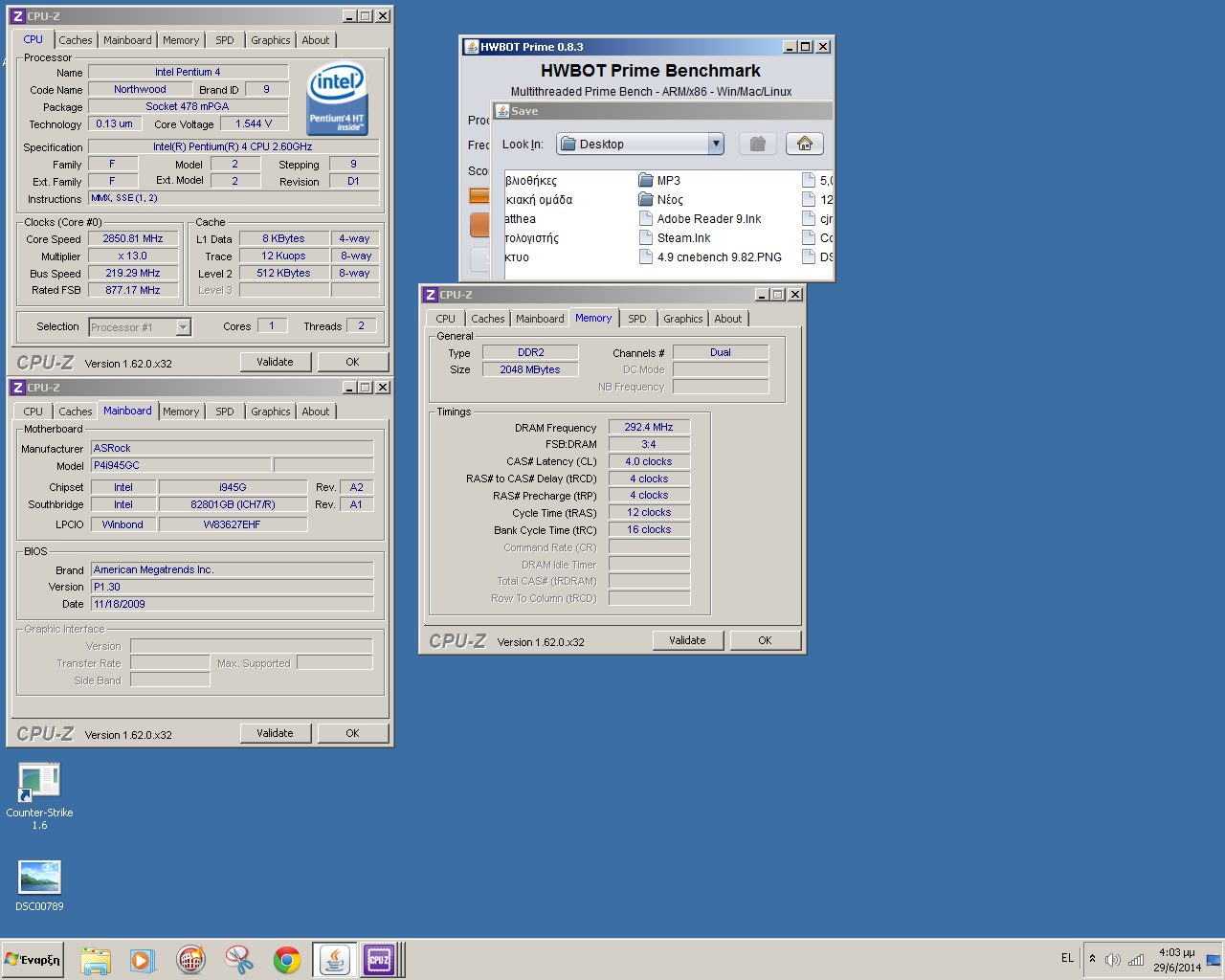Select the Counter-Strike 1.6 desktop shortcut
The width and height of the screenshot is (1225, 980).
click(39, 796)
